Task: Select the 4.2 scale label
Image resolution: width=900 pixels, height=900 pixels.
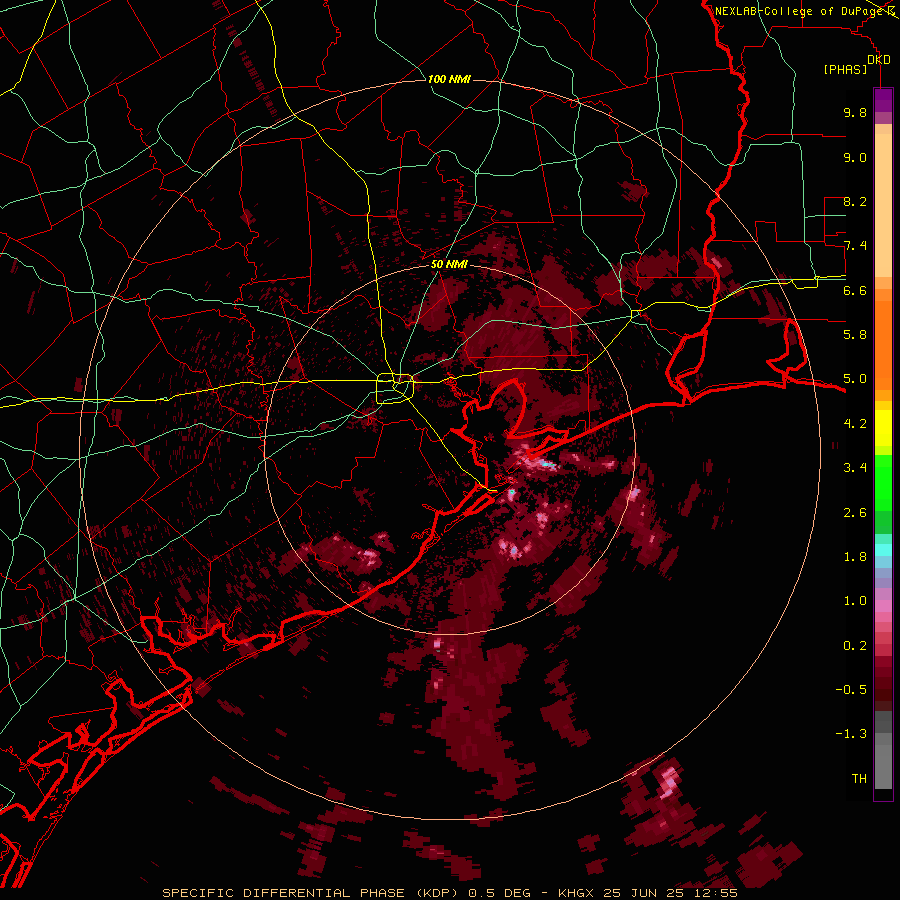Action: 855,424
